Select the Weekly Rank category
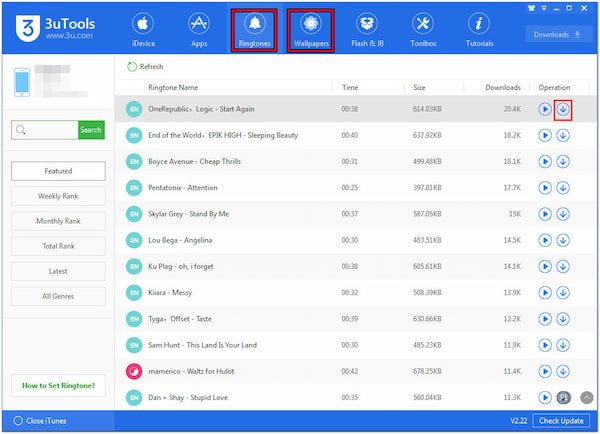600x434 pixels. (x=58, y=196)
